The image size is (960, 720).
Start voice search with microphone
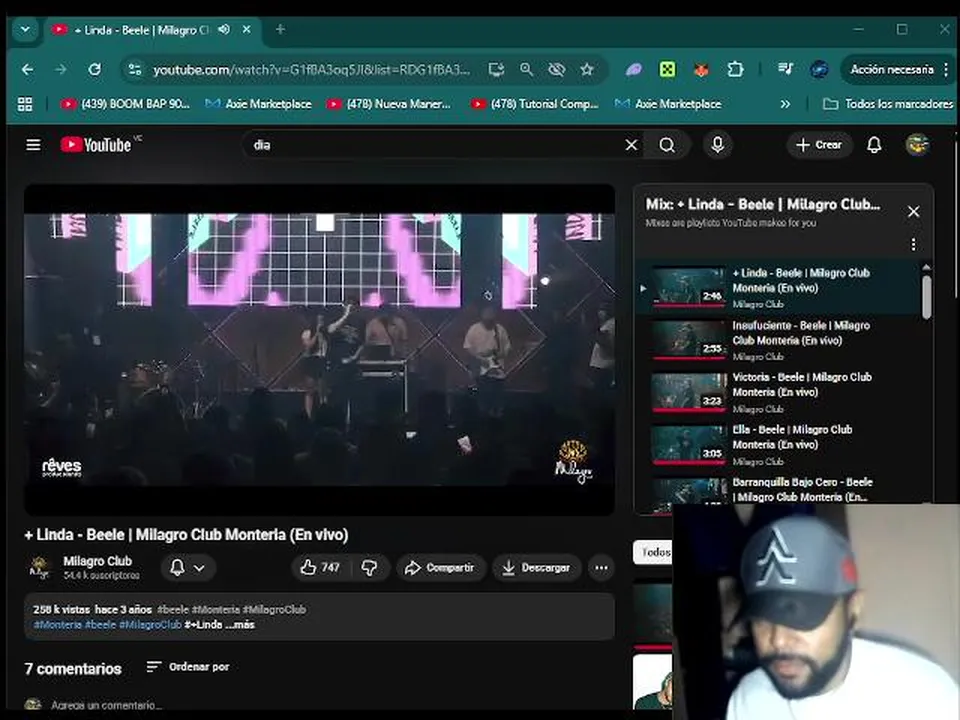[x=718, y=145]
